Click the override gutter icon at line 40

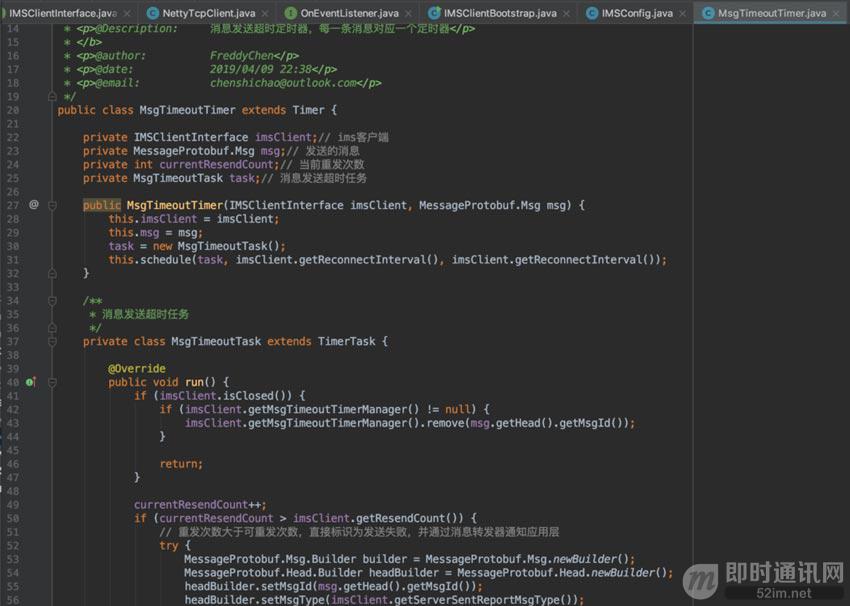click(31, 382)
